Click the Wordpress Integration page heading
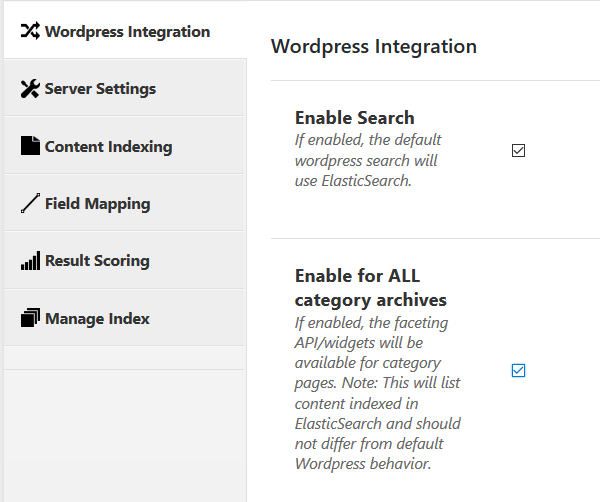Screen dimensions: 600x502 (x=374, y=47)
